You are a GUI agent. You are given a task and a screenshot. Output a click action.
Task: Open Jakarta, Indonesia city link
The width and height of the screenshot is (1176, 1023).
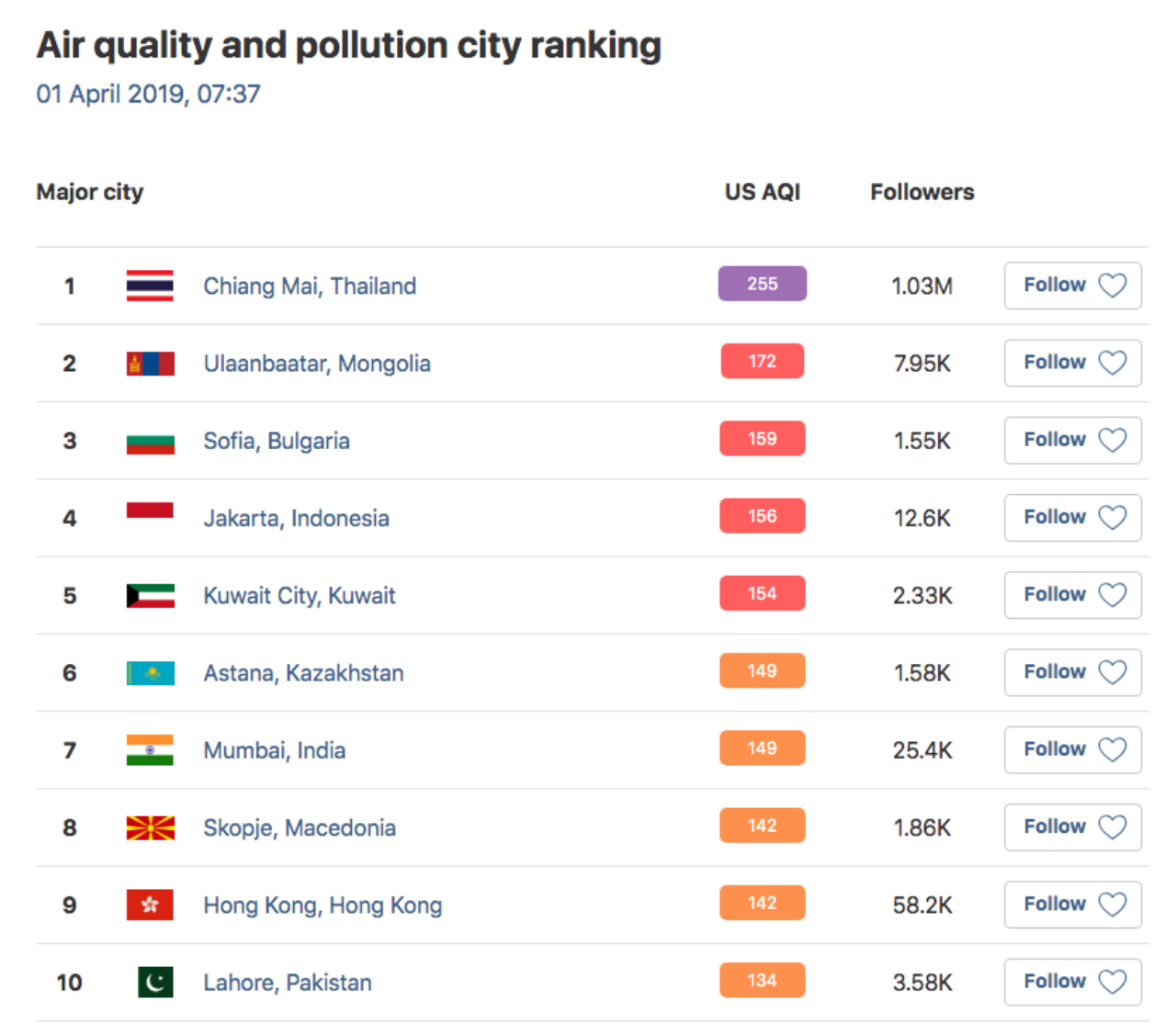point(296,519)
